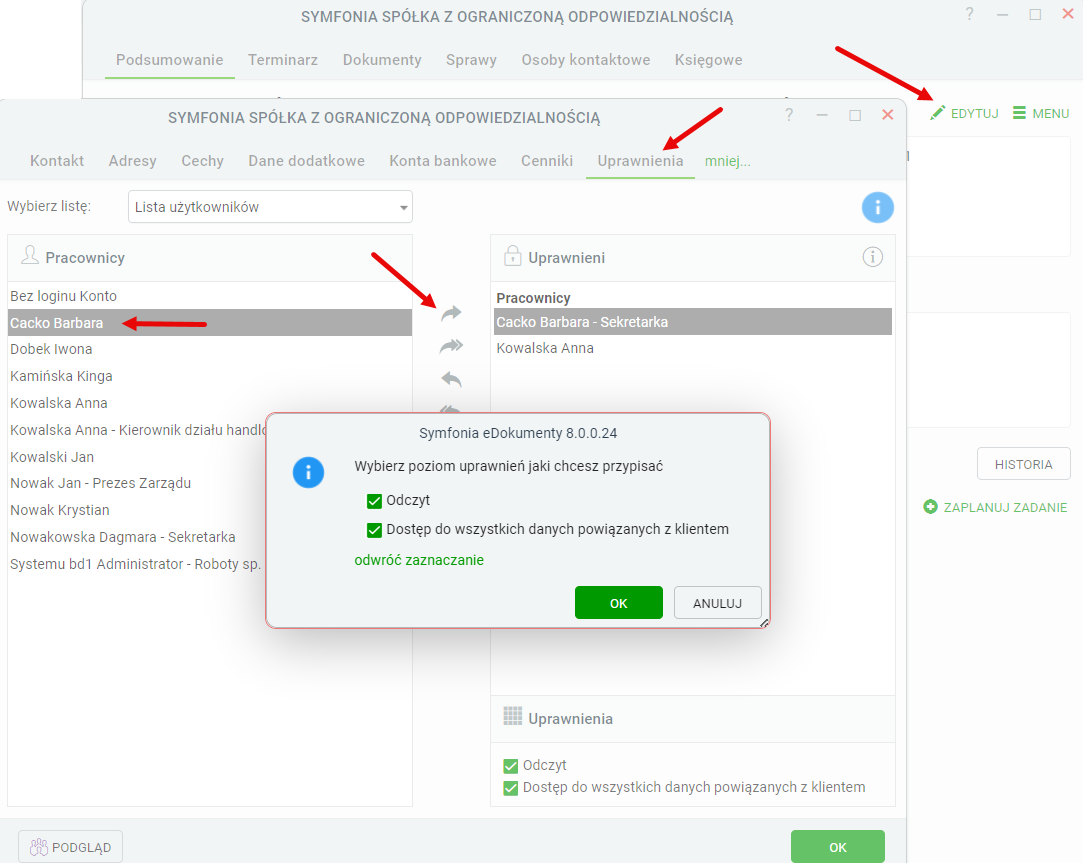This screenshot has height=863, width=1083.
Task: Click the mniej... link to collapse tabs
Action: pos(727,161)
